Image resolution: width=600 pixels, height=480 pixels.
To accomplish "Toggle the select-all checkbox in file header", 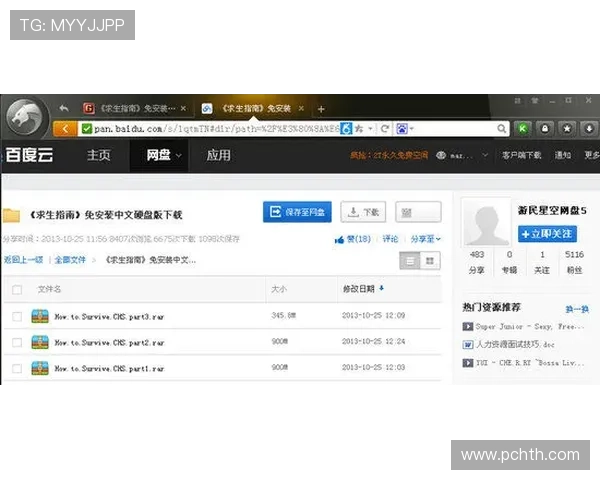I will 17,290.
